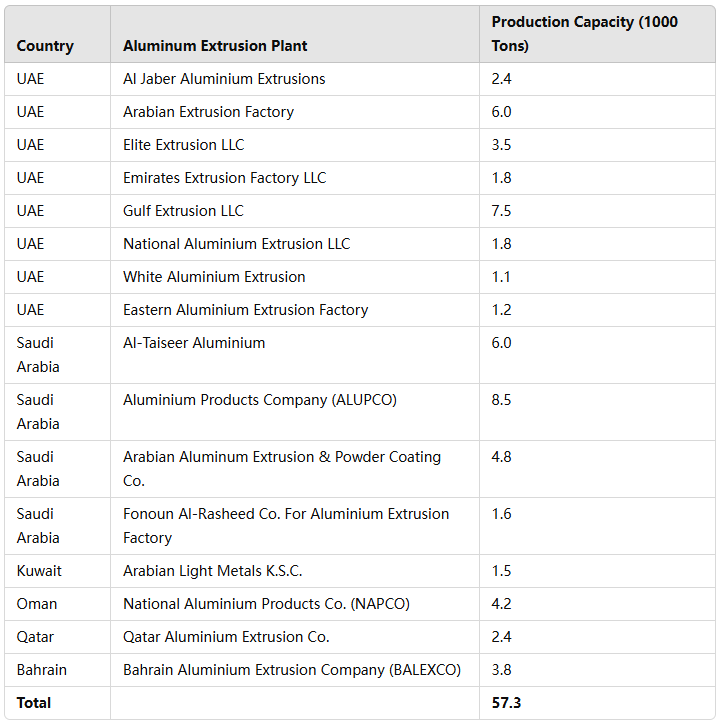Screen dimensions: 722x725
Task: Select the Al-Taiseer Aluminium cell
Action: click(194, 343)
